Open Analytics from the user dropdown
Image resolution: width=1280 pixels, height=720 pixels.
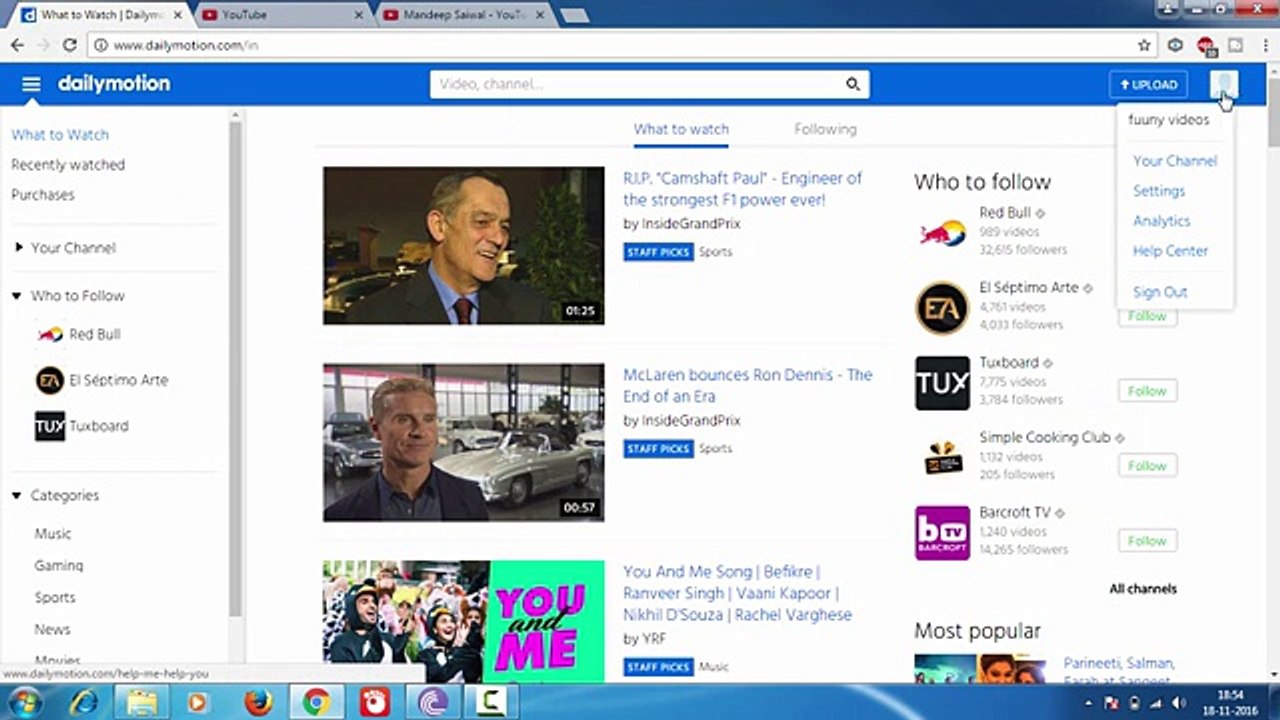click(x=1162, y=221)
